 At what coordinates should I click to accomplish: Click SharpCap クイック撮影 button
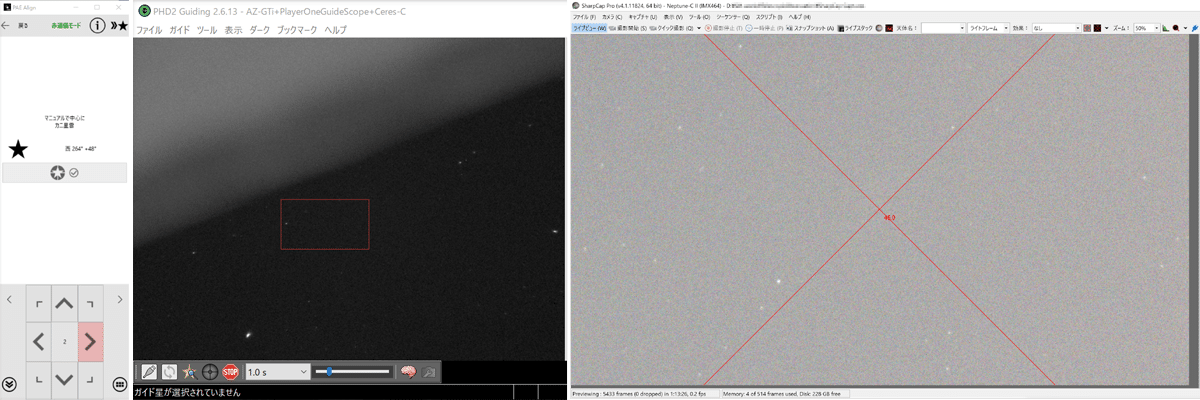point(671,28)
